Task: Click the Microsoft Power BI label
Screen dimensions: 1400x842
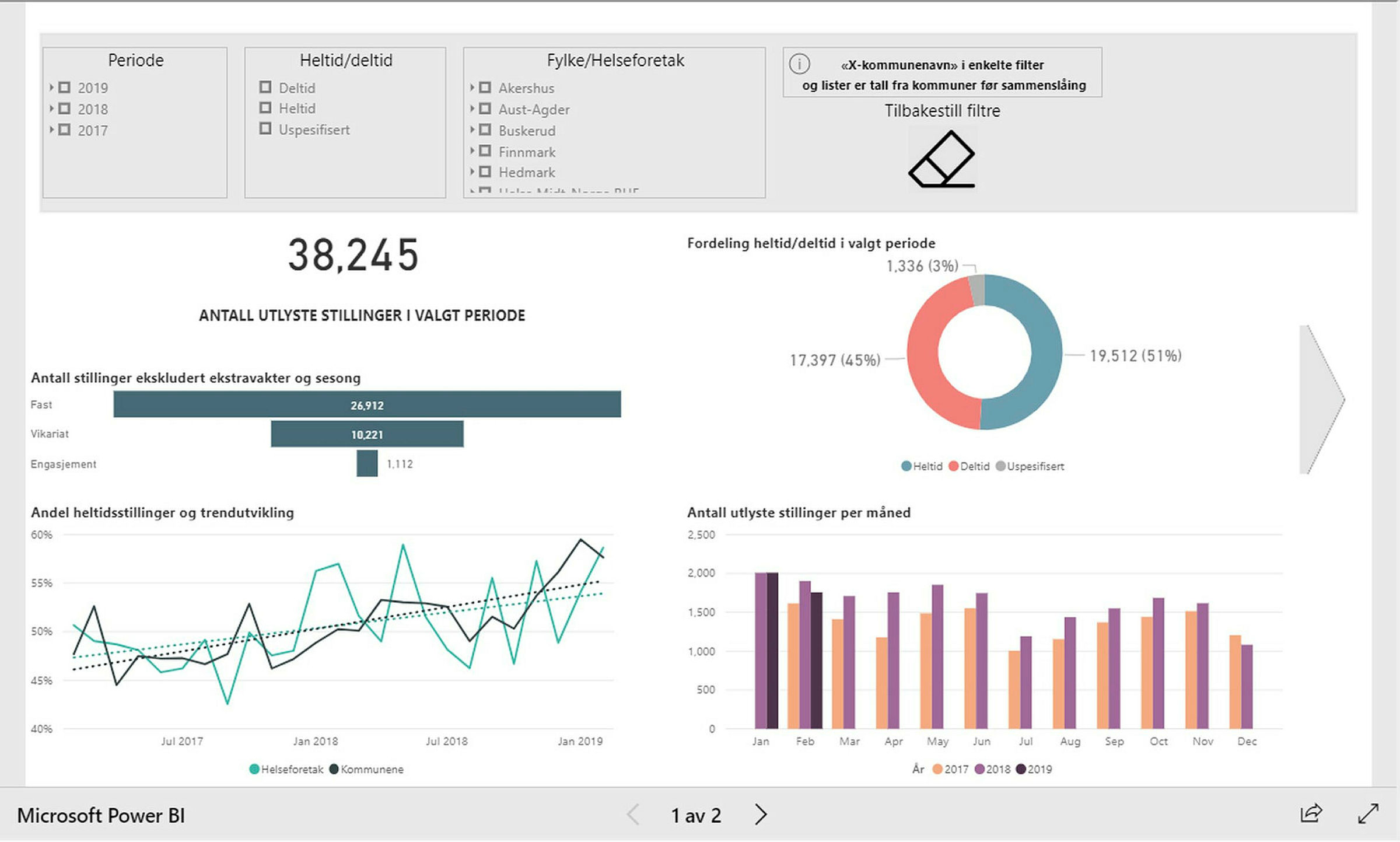Action: (x=101, y=815)
